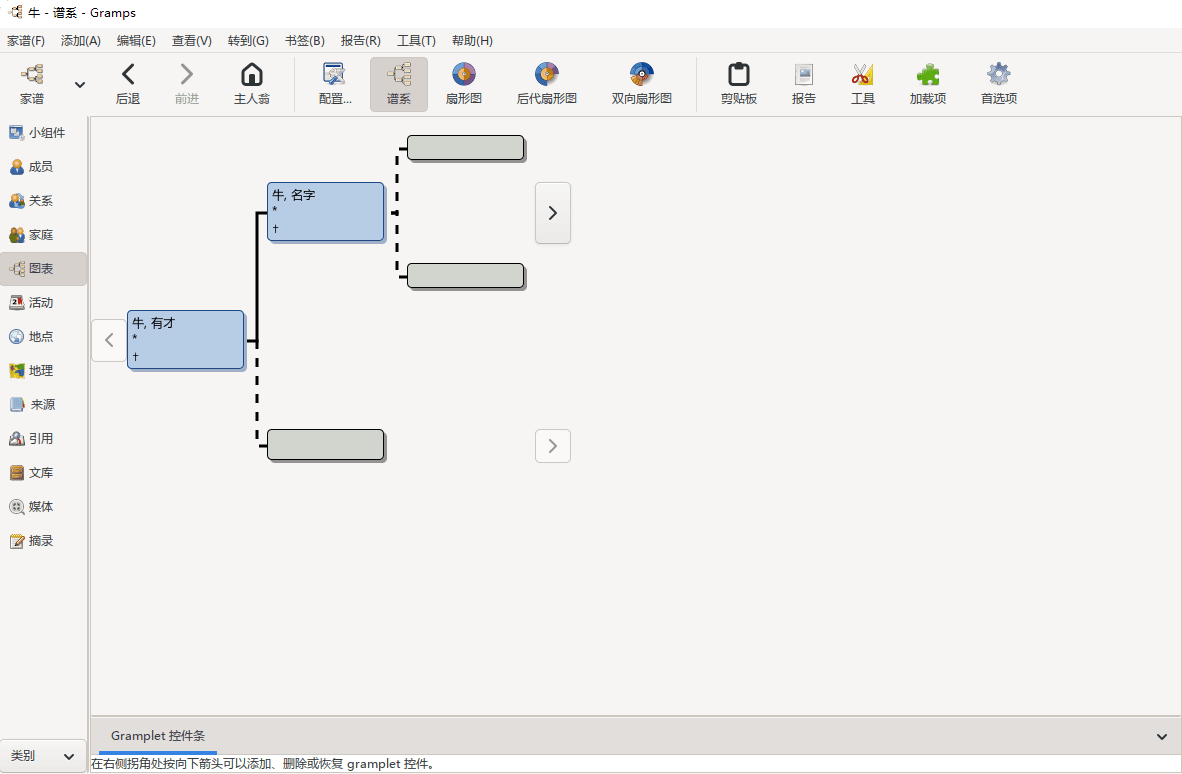Viewport: 1182px width, 774px height.
Task: Collapse the Gramplet bar chevron
Action: [1161, 737]
